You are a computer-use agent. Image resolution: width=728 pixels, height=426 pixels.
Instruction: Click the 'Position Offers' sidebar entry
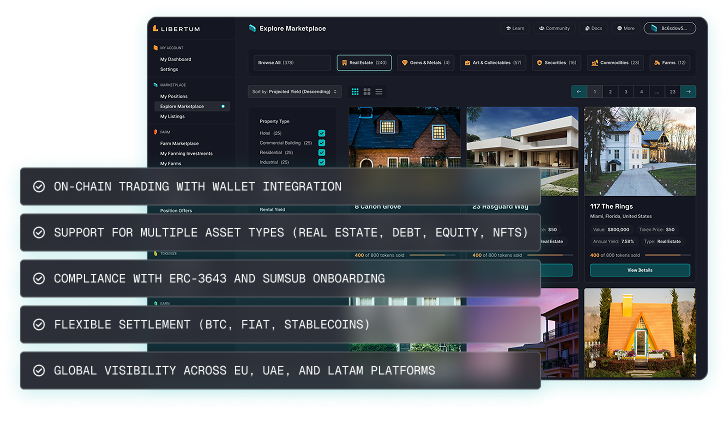(x=176, y=211)
